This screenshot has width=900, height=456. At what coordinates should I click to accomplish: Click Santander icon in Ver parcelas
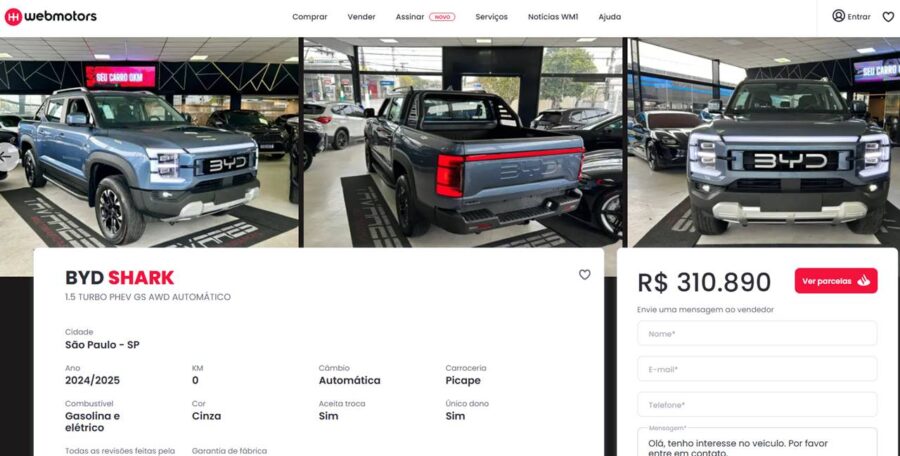click(x=863, y=281)
